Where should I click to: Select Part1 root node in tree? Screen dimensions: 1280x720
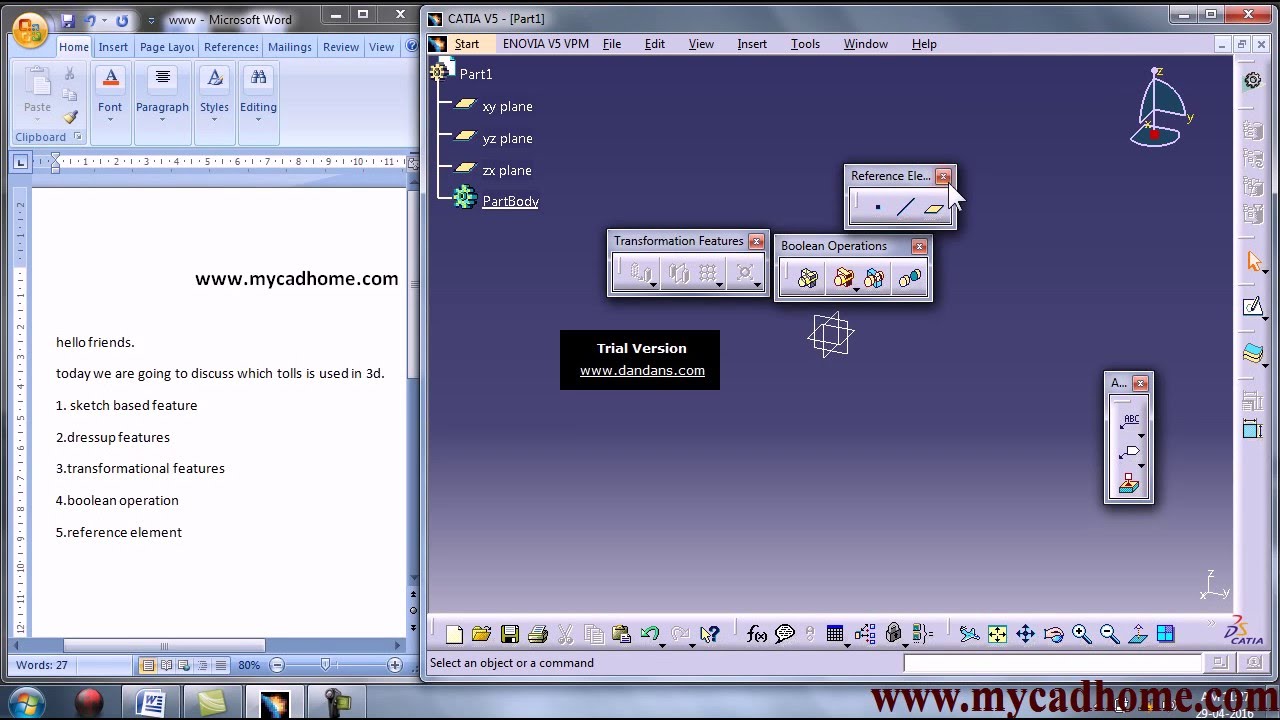pos(476,74)
